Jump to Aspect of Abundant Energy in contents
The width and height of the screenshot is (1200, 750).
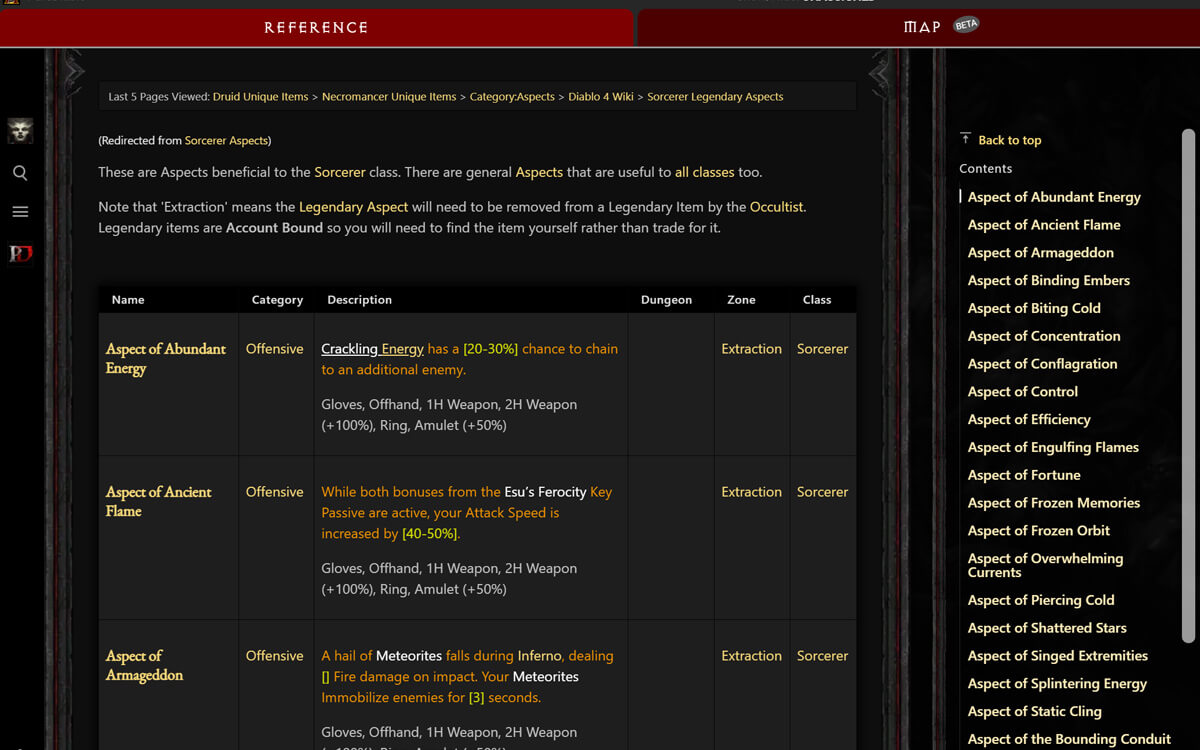[1054, 197]
